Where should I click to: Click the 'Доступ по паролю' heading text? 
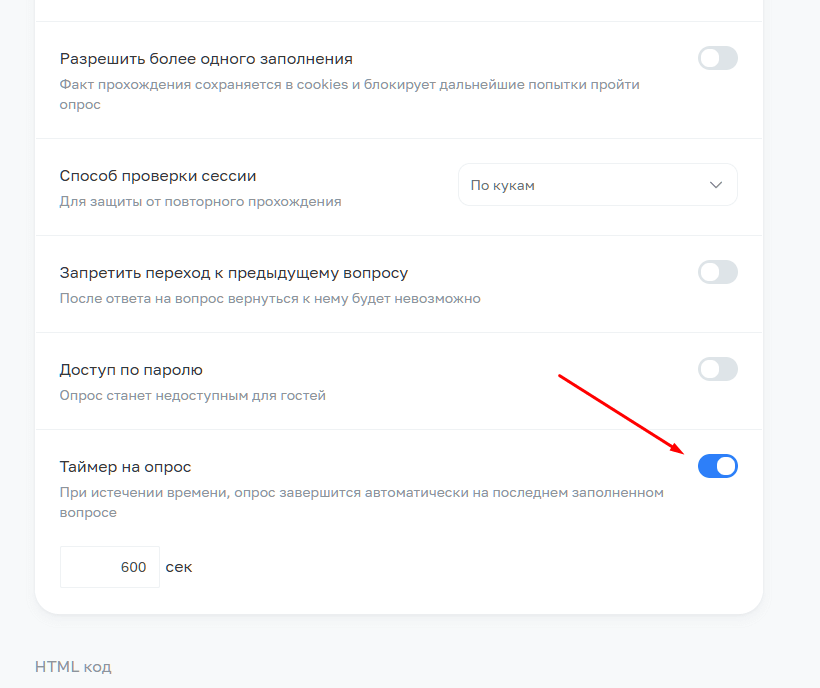131,370
